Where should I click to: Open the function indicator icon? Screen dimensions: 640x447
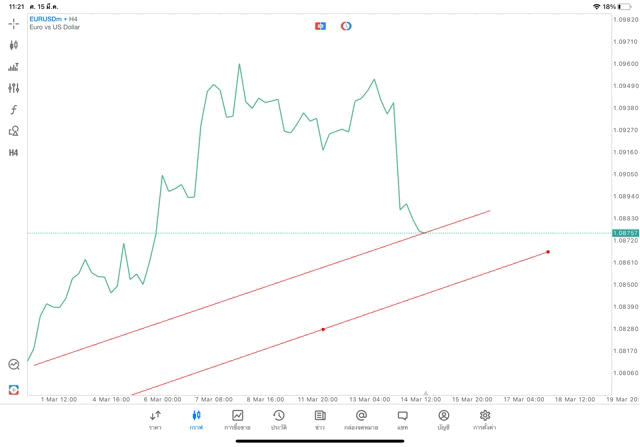[x=13, y=110]
